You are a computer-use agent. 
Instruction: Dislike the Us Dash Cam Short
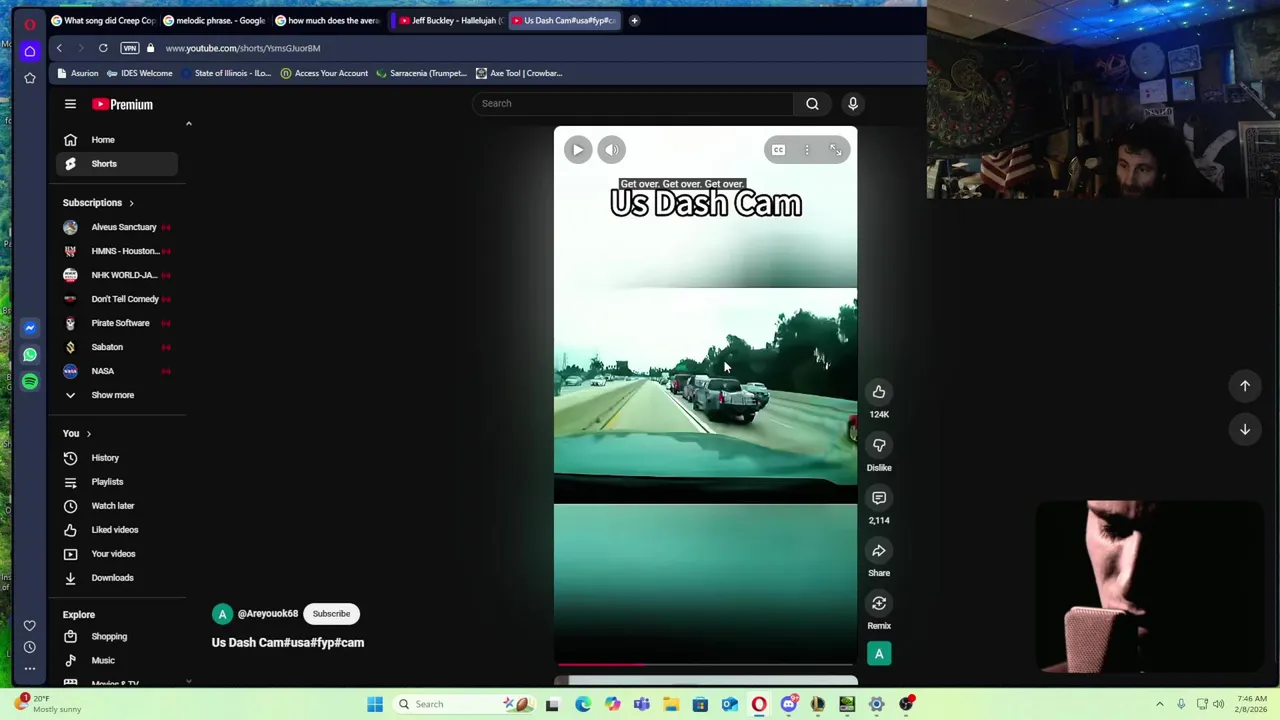879,445
